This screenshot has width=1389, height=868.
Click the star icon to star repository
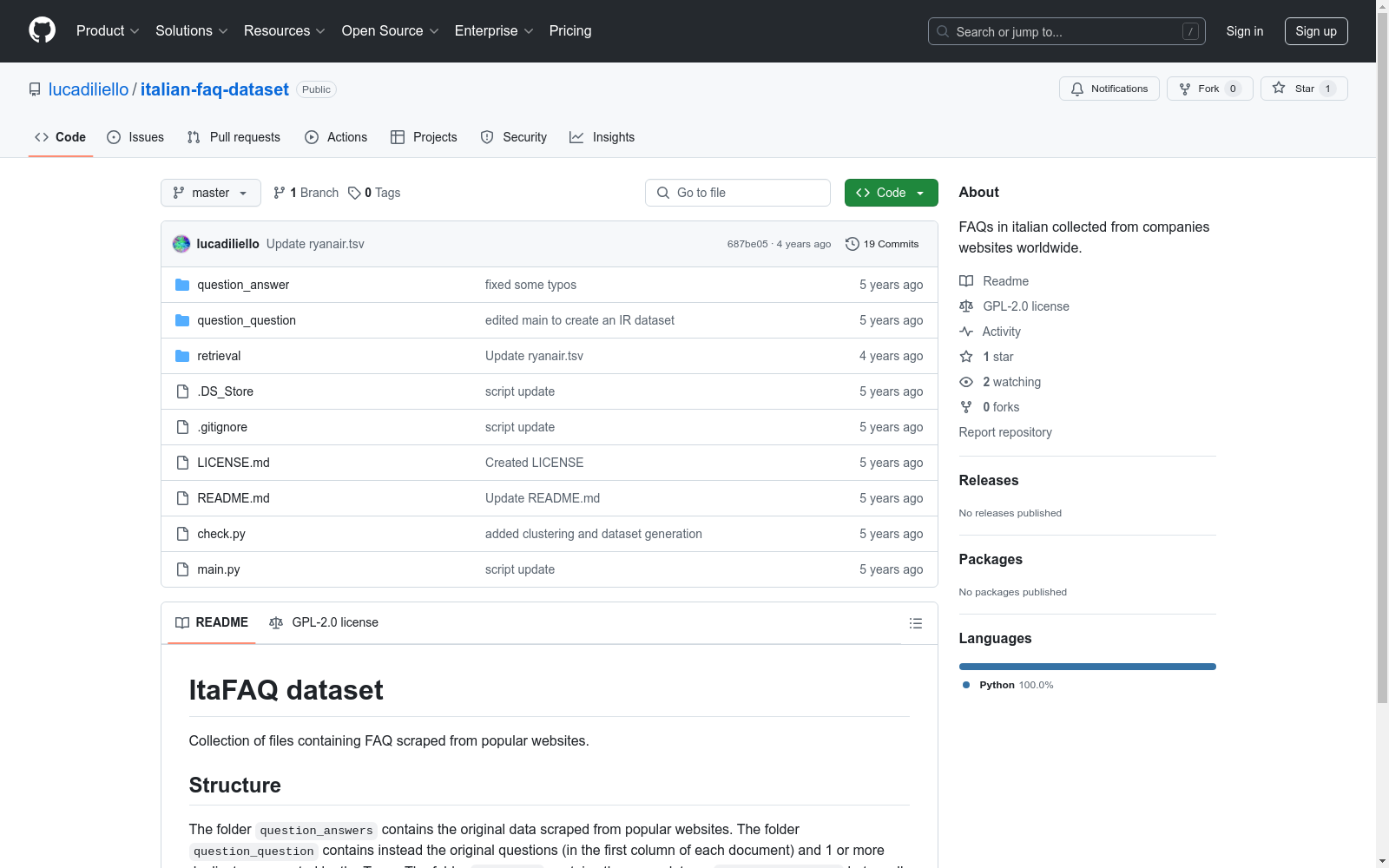point(1279,88)
